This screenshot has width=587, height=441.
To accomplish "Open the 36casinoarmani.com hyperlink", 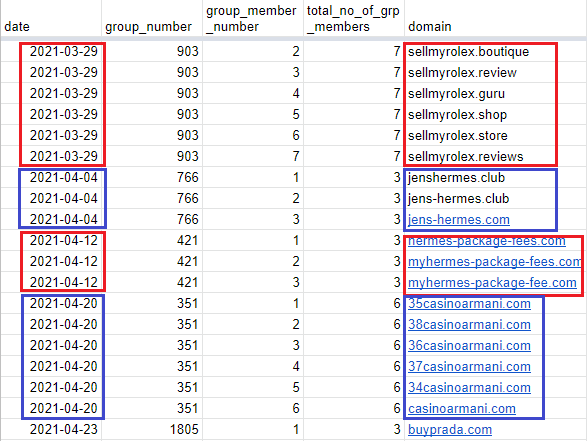I will [469, 346].
